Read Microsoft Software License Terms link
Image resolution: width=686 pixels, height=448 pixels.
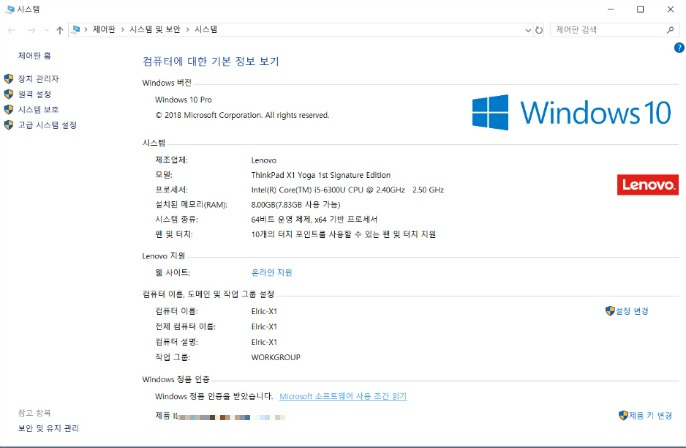[x=343, y=396]
